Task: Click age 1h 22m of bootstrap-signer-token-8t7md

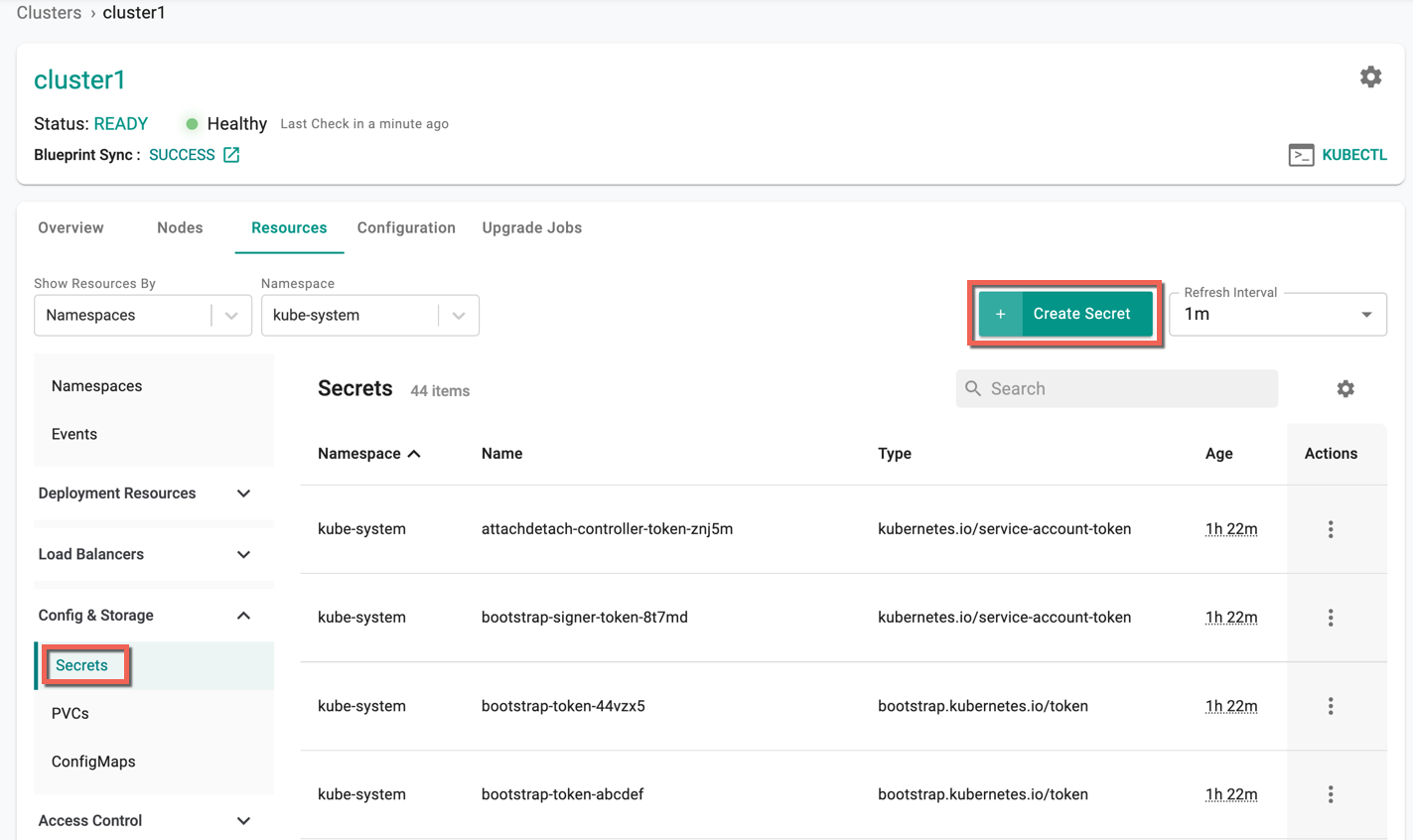Action: coord(1231,618)
